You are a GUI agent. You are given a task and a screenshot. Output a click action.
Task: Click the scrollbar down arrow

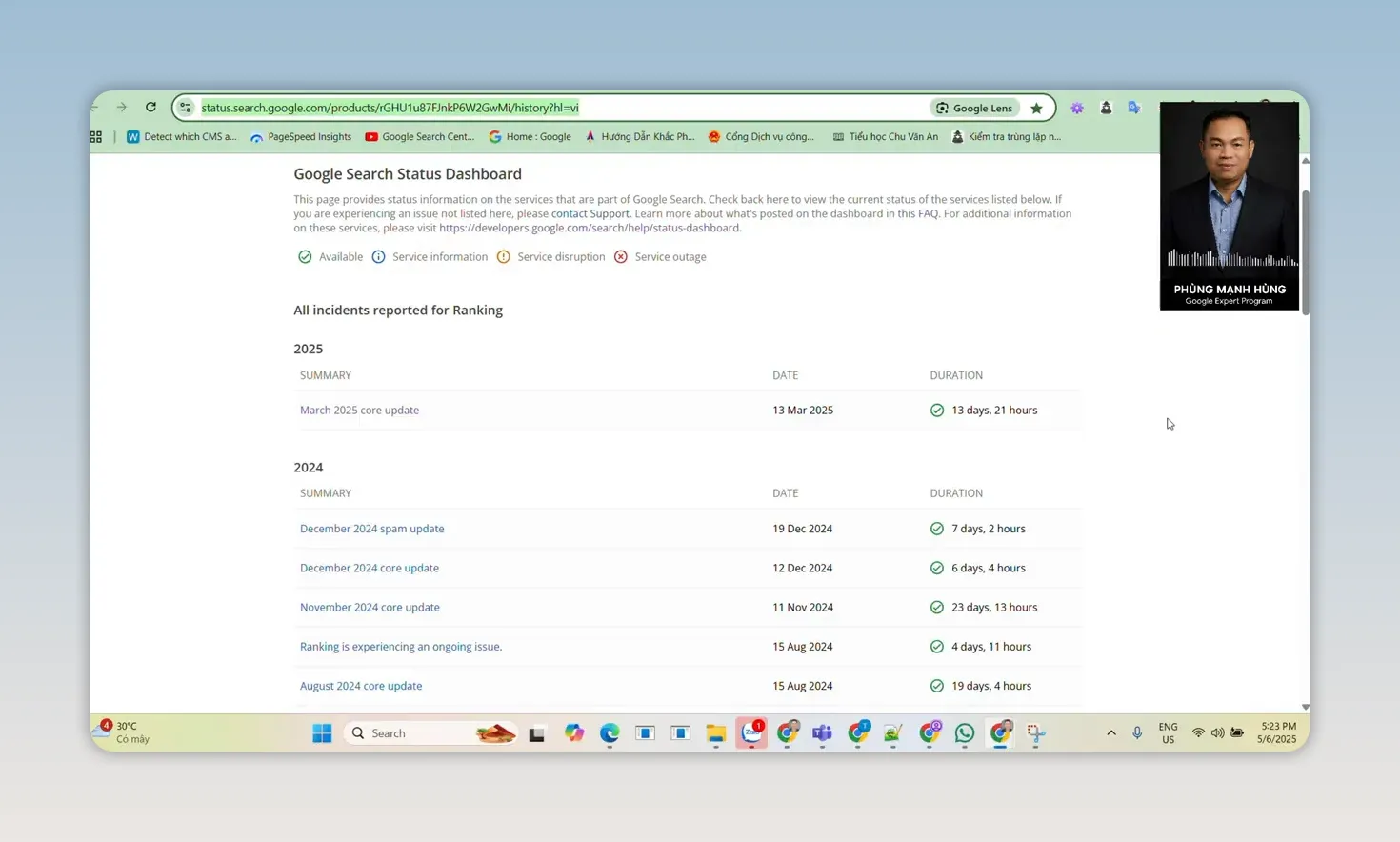click(1306, 707)
